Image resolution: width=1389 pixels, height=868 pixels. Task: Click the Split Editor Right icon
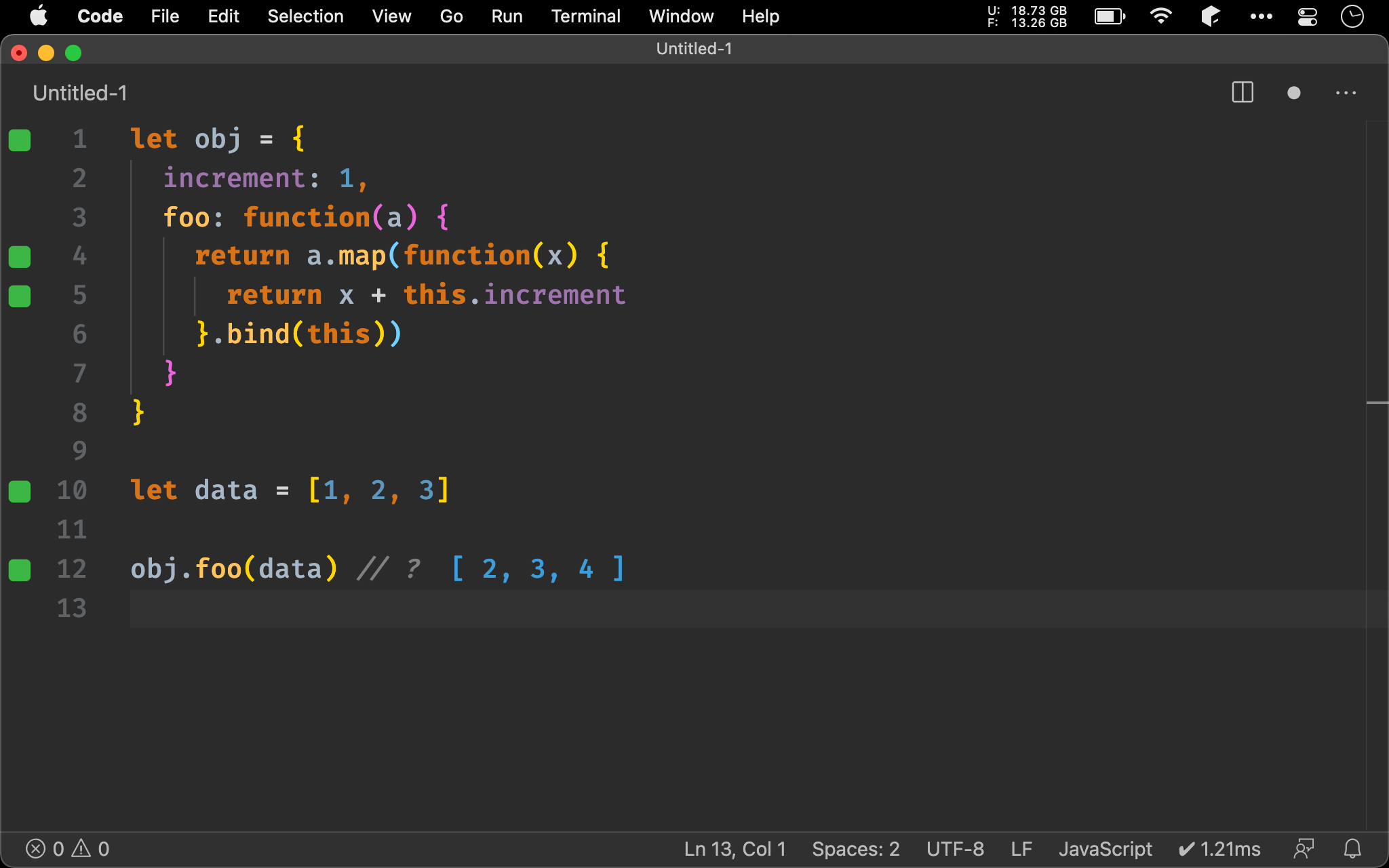coord(1243,93)
